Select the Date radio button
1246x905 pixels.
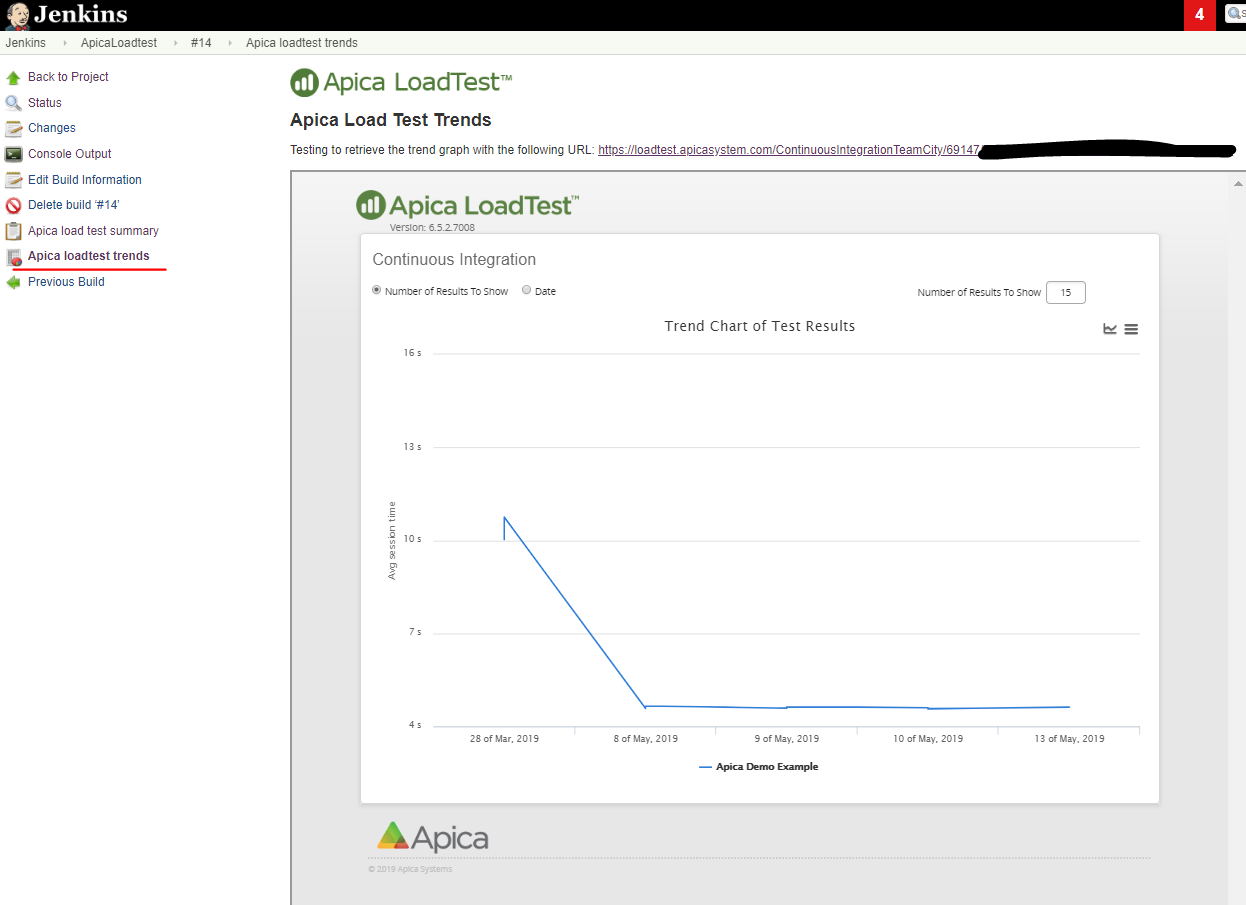pyautogui.click(x=527, y=290)
